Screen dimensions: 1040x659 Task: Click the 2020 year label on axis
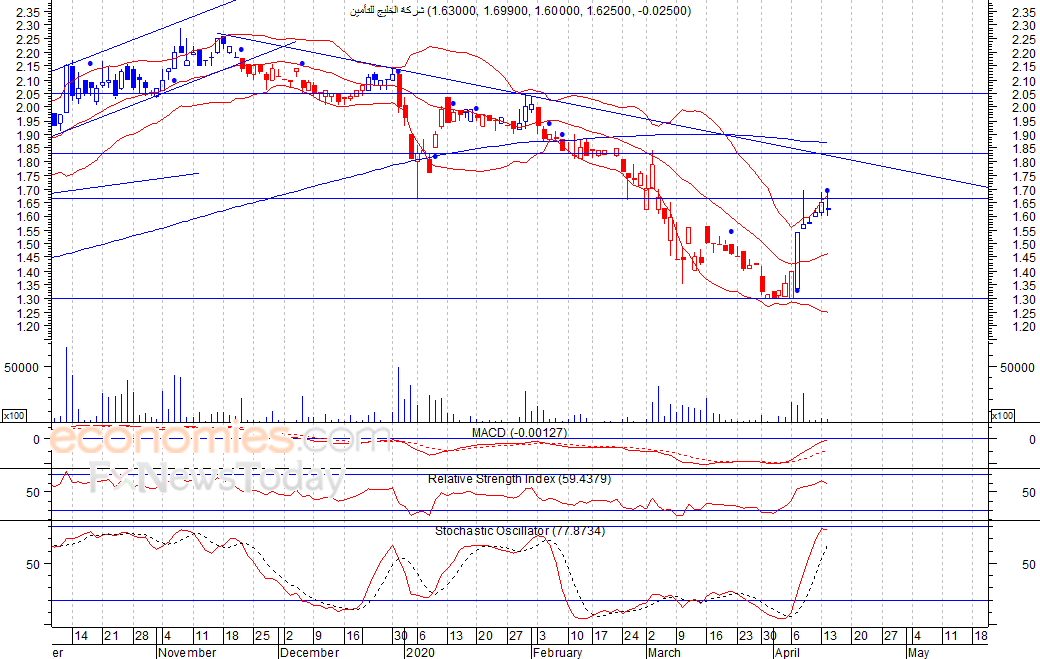click(x=420, y=652)
